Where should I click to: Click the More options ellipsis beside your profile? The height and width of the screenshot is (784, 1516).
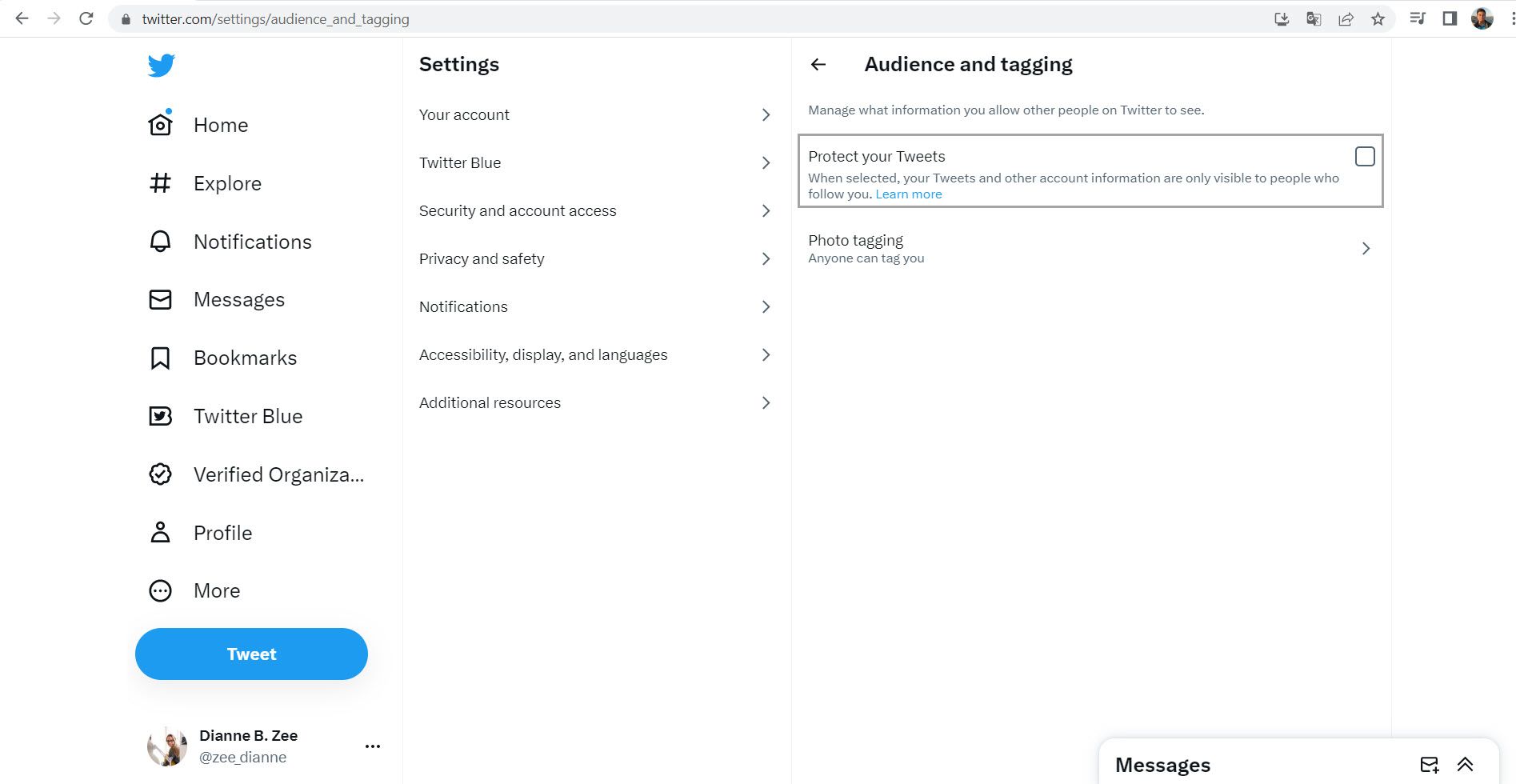click(372, 746)
